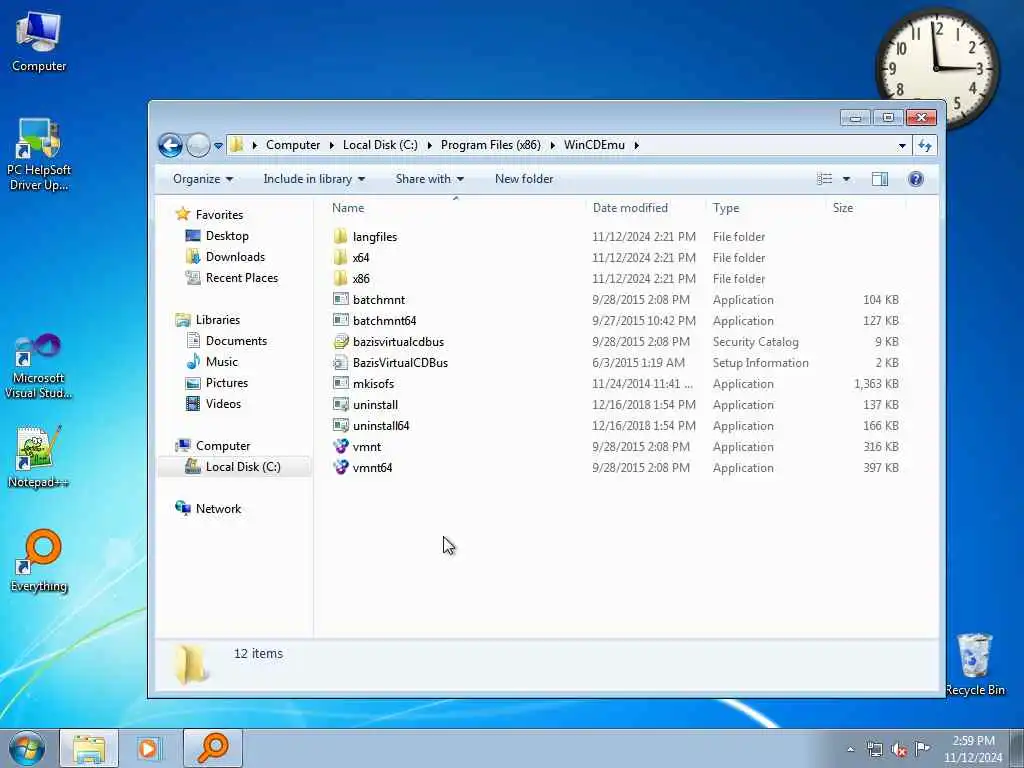Go back with the Explorer back arrow
Image resolution: width=1024 pixels, height=768 pixels.
click(170, 145)
